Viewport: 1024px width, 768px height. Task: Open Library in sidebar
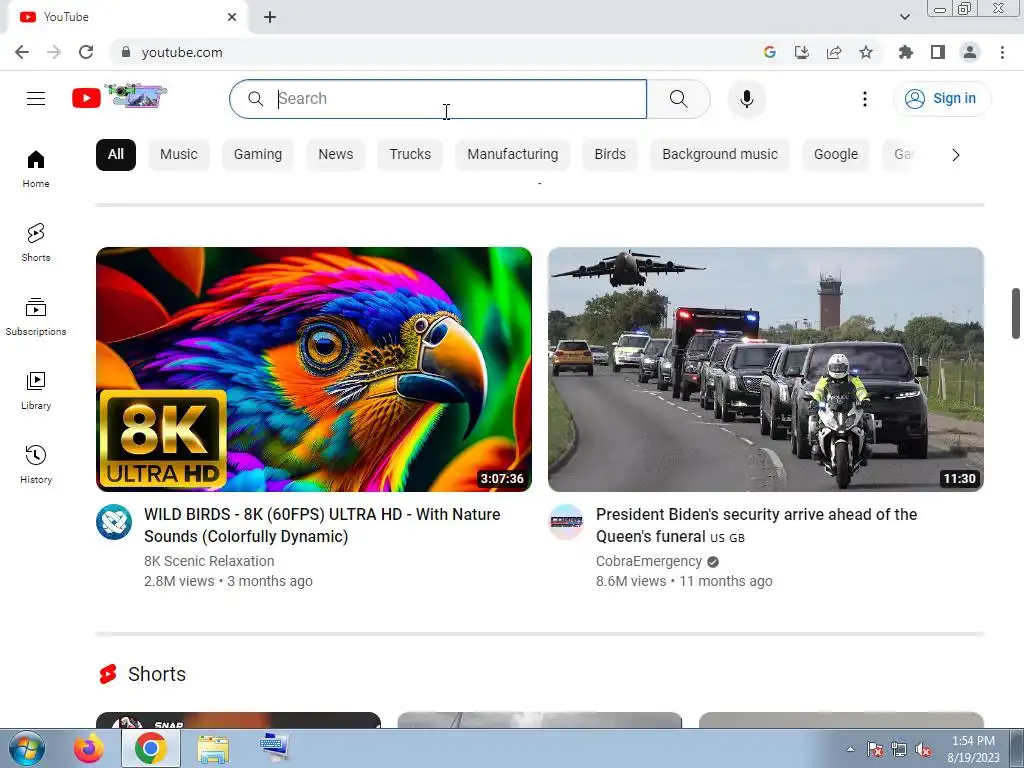tap(36, 391)
